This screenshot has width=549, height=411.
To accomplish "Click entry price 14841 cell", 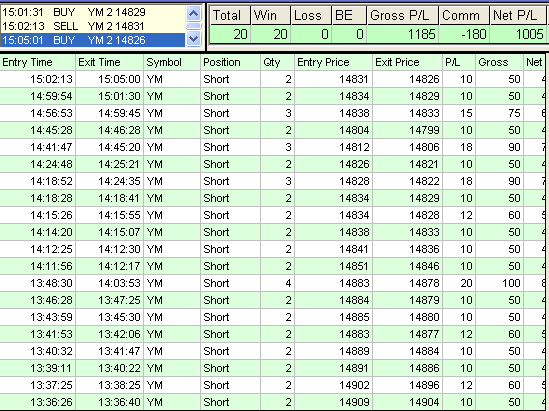I will [x=334, y=249].
